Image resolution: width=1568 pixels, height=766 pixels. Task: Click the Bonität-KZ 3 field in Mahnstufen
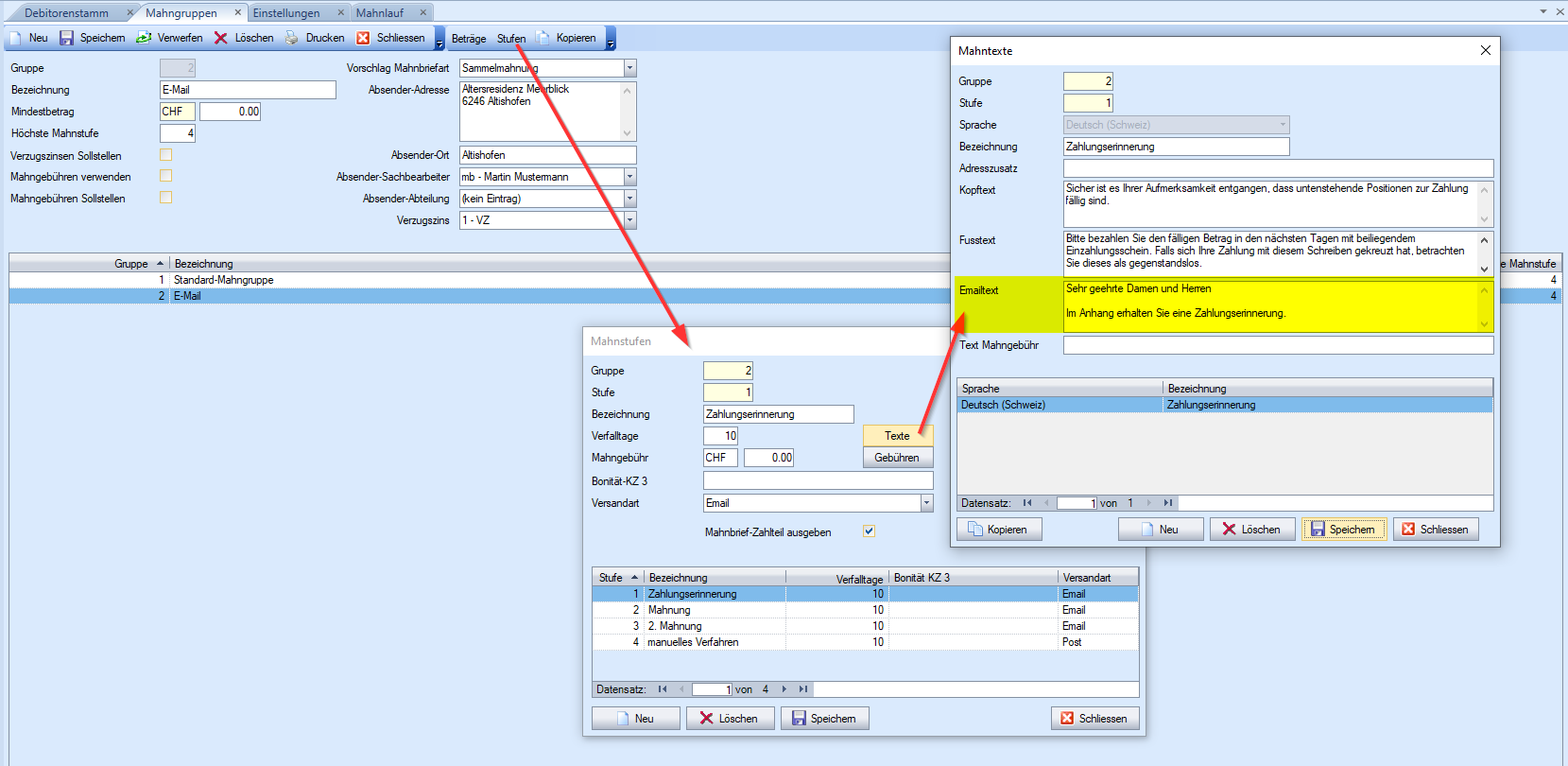[x=818, y=481]
